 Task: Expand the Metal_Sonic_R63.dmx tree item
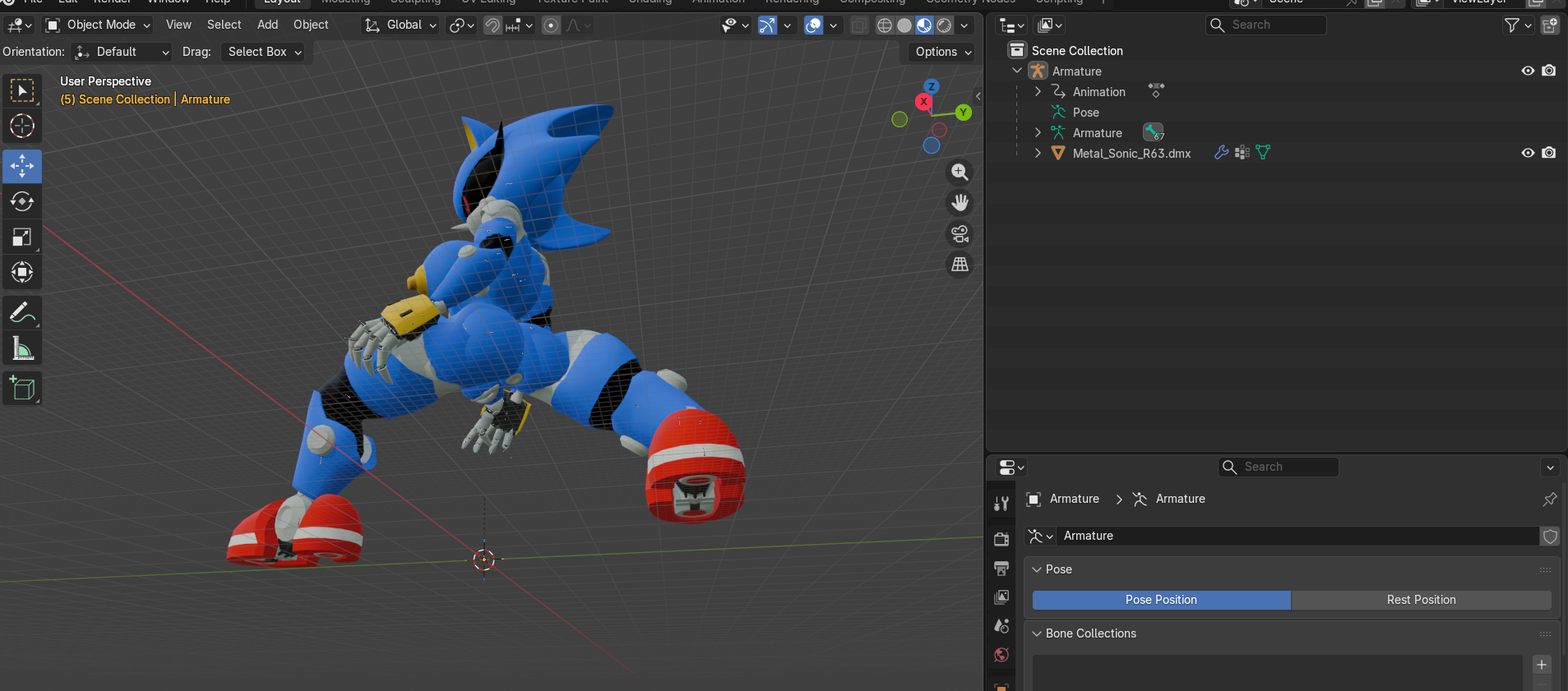coord(1038,153)
